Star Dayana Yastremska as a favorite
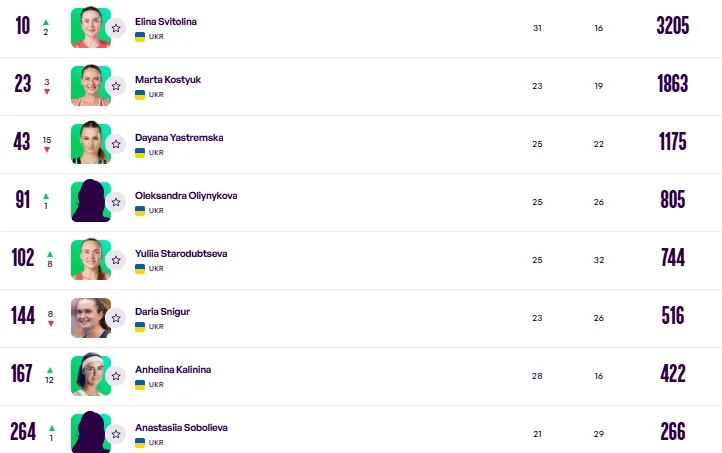 click(116, 145)
